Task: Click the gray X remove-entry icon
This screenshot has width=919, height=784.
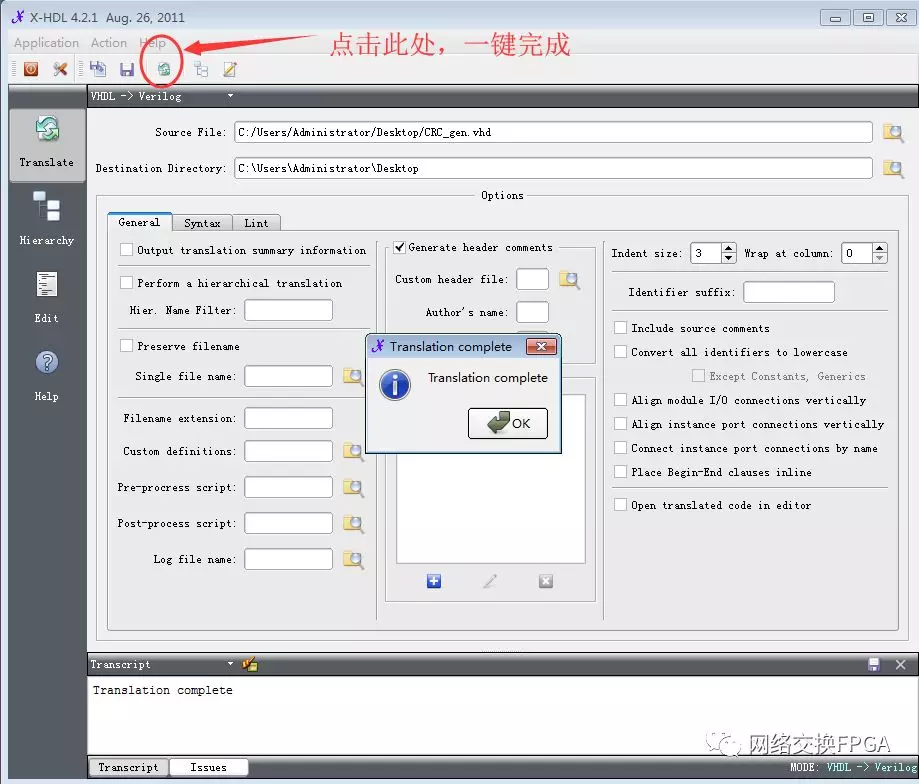Action: point(546,581)
